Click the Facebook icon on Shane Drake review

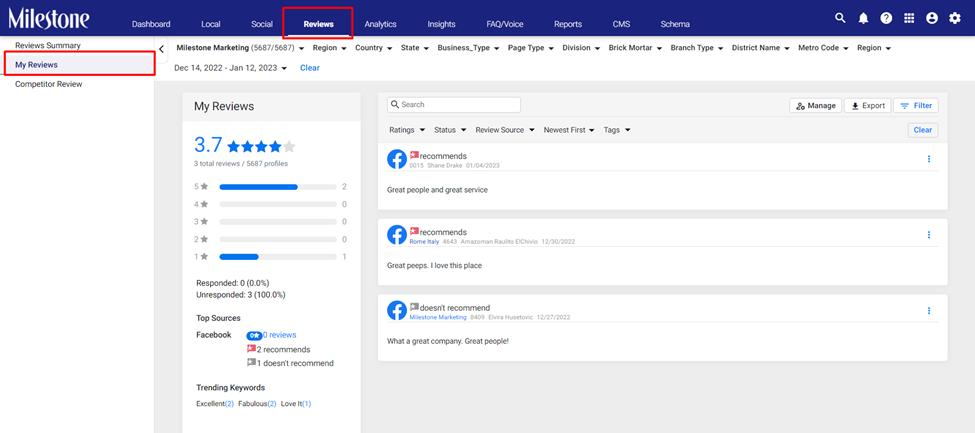[397, 159]
